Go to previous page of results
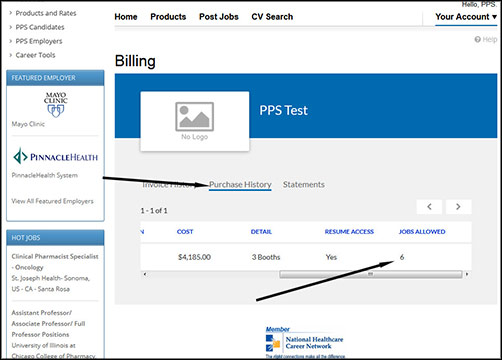 click(429, 207)
